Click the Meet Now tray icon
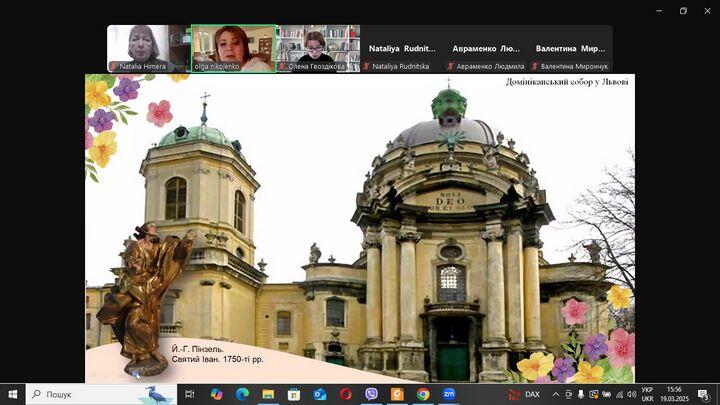This screenshot has height=405, width=720. (x=568, y=394)
